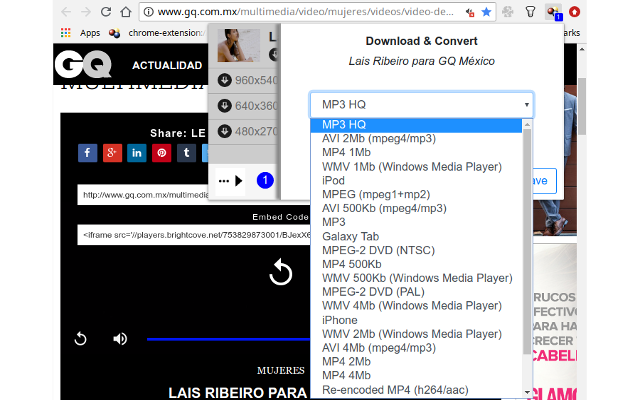The width and height of the screenshot is (640, 400).
Task: Open ACTUALIDAD navigation menu item
Action: click(x=167, y=65)
